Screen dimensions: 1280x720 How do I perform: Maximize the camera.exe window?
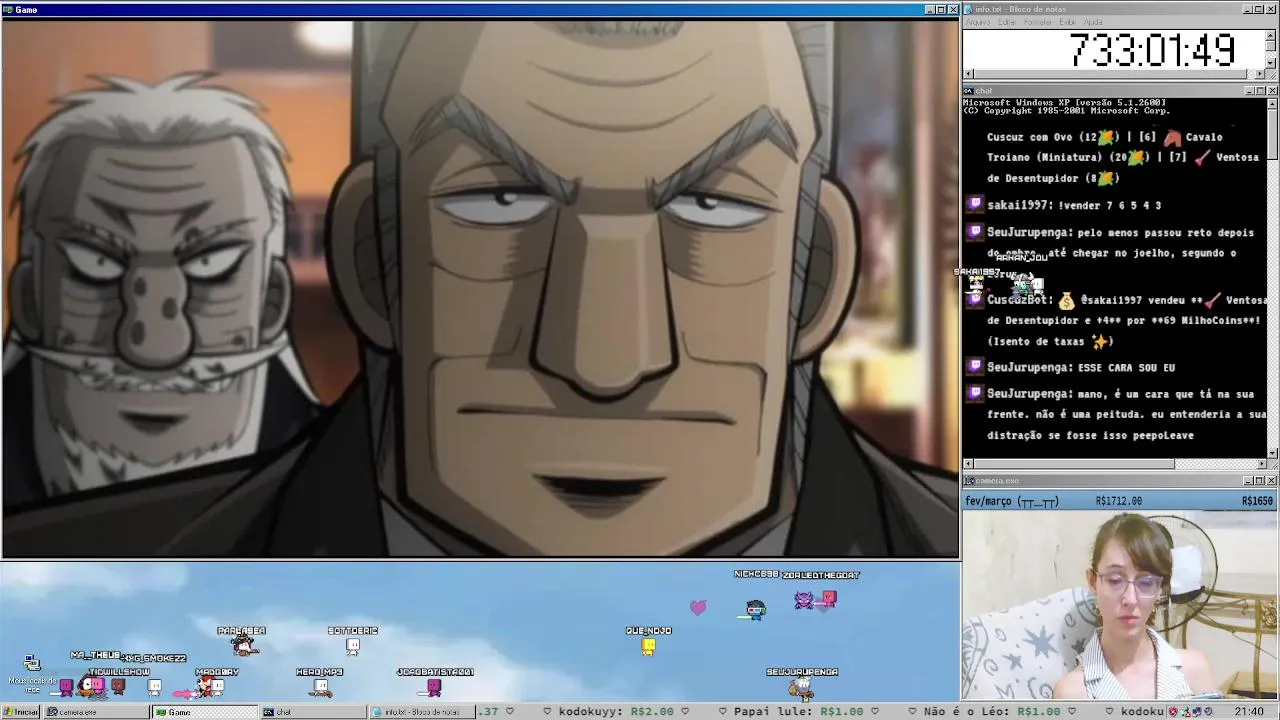point(1260,481)
